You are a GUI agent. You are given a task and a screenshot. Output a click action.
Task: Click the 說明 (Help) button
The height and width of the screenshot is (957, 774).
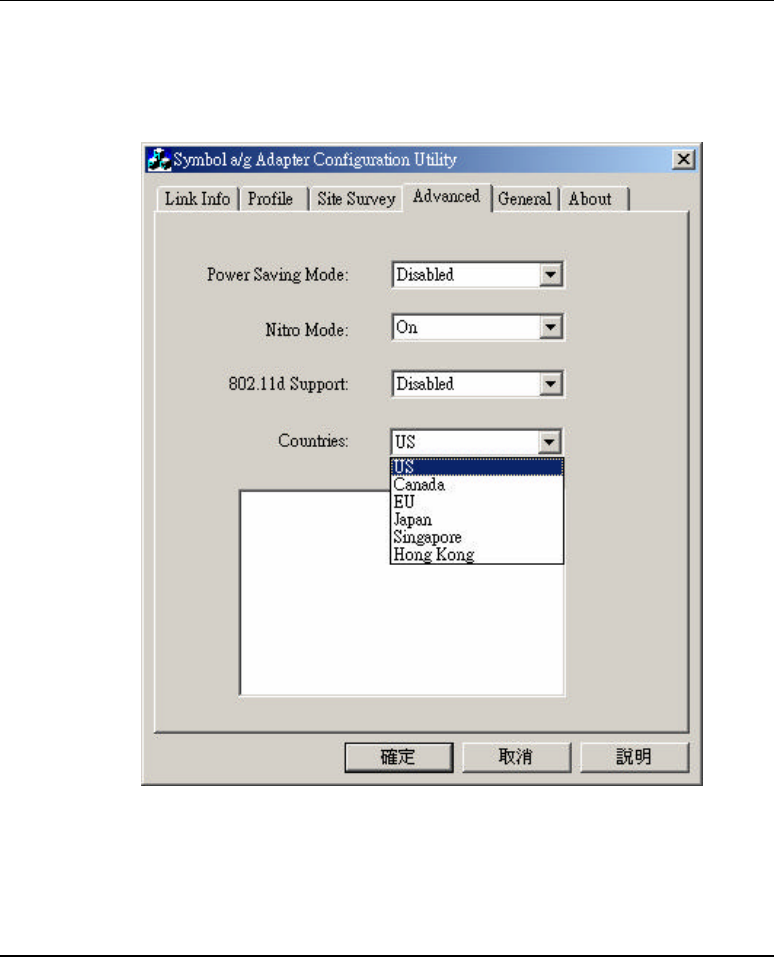634,757
